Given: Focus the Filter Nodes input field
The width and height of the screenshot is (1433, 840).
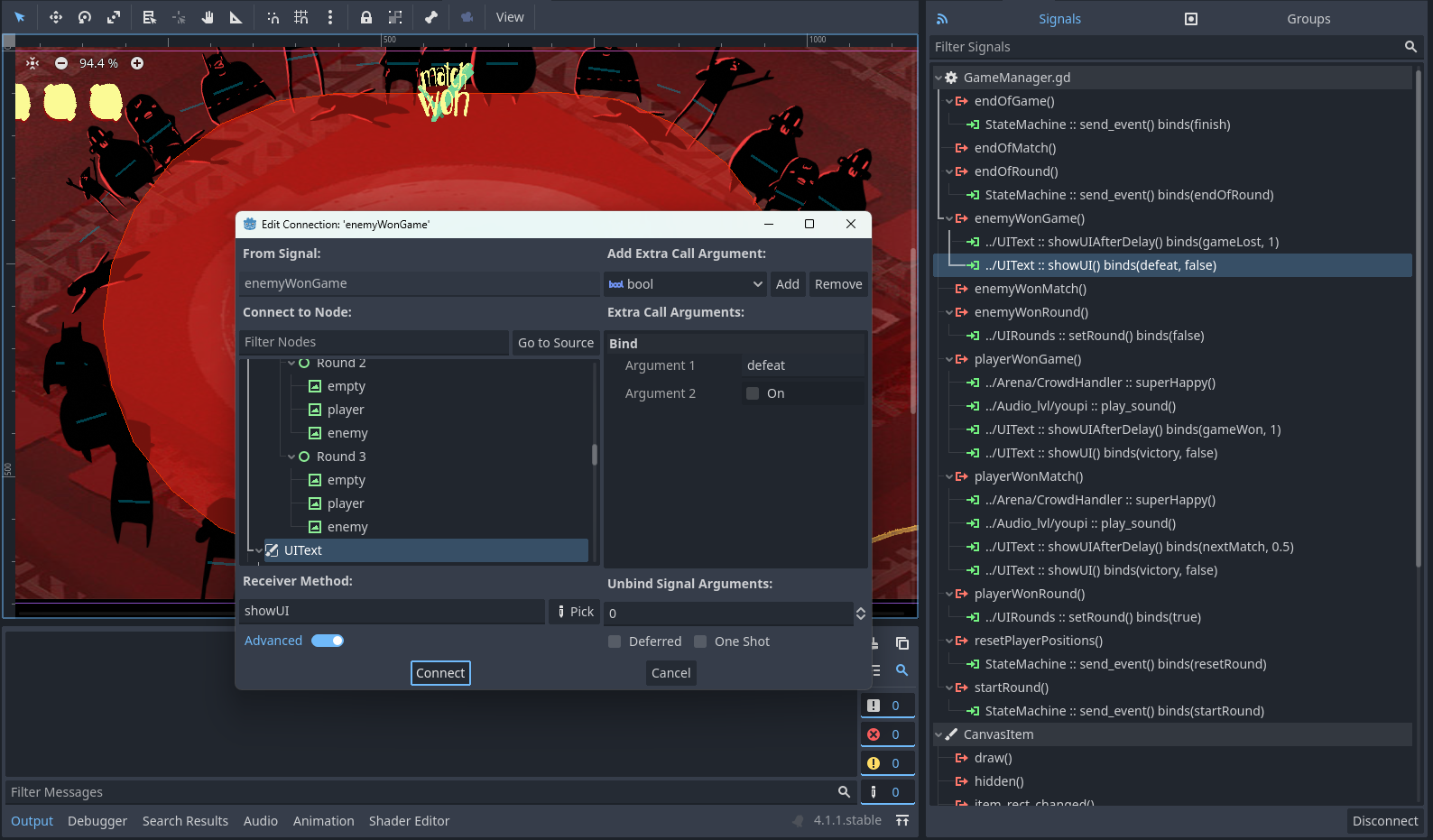Looking at the screenshot, I should click(374, 342).
